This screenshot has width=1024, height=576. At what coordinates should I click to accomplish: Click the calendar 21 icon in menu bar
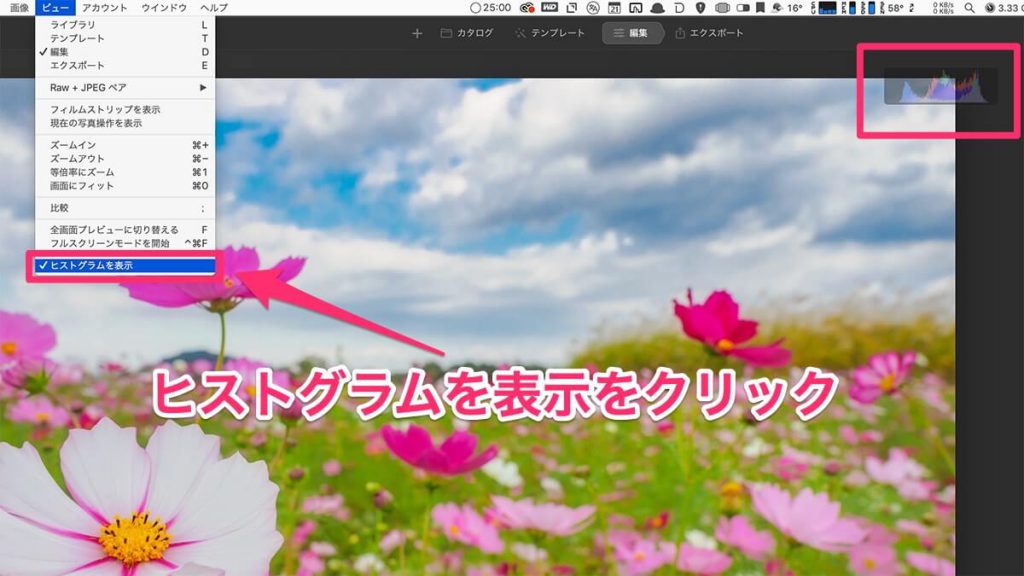(614, 8)
